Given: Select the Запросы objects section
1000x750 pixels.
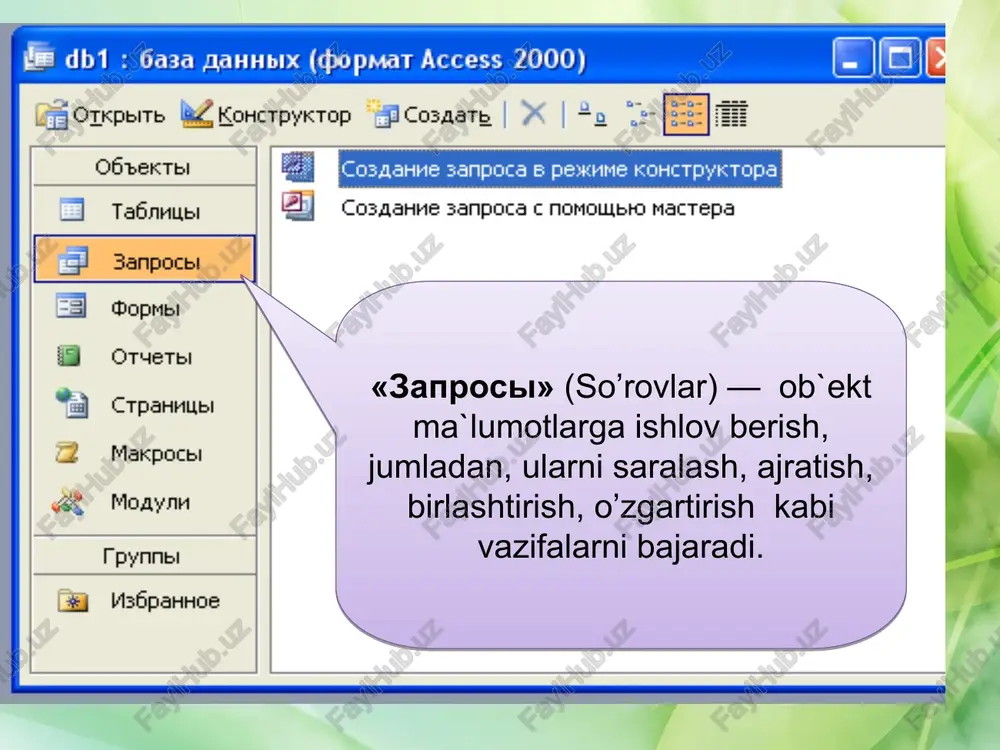Looking at the screenshot, I should 144,260.
